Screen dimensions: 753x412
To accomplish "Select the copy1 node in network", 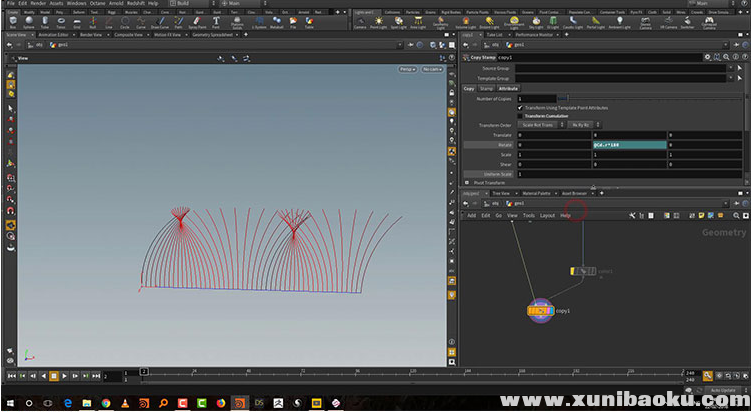I will click(x=540, y=311).
